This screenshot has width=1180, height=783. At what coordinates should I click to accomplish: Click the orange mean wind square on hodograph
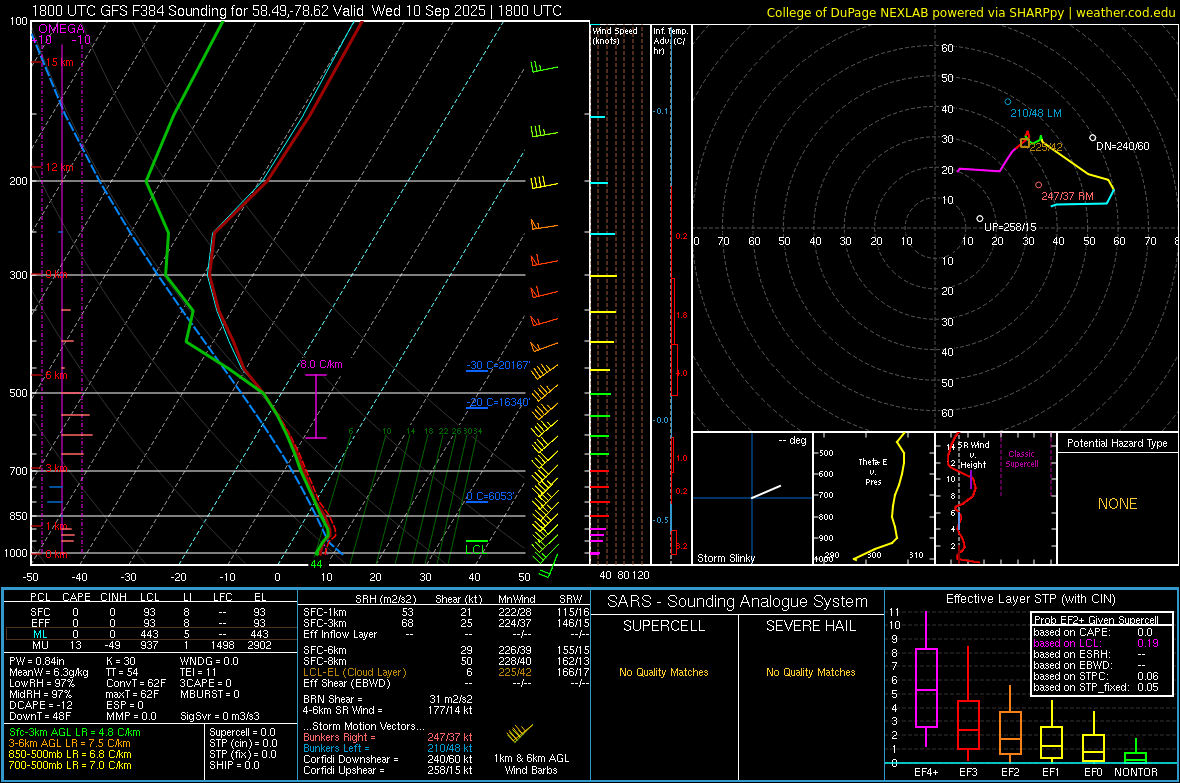tap(1024, 142)
